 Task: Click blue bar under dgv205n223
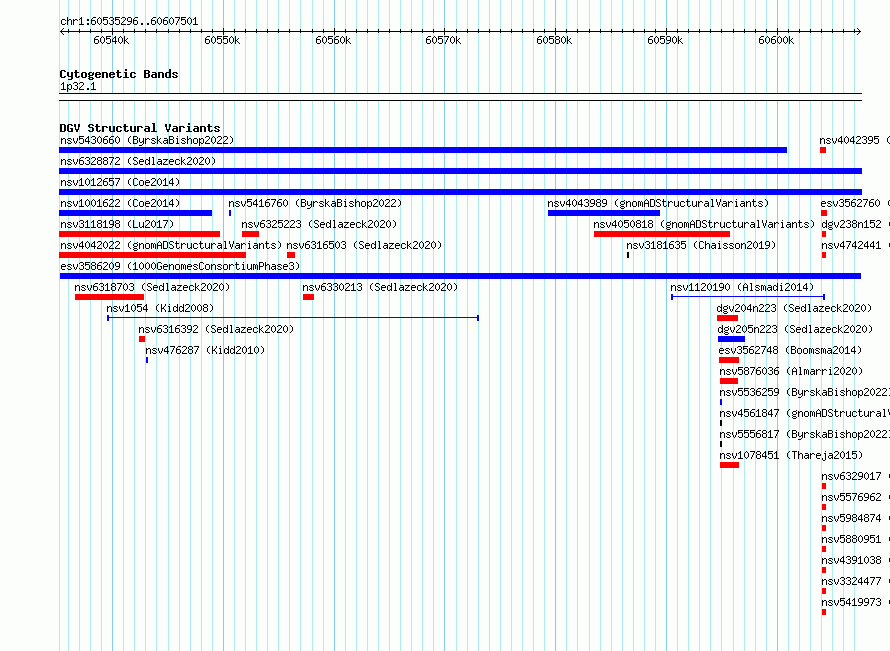coord(732,339)
